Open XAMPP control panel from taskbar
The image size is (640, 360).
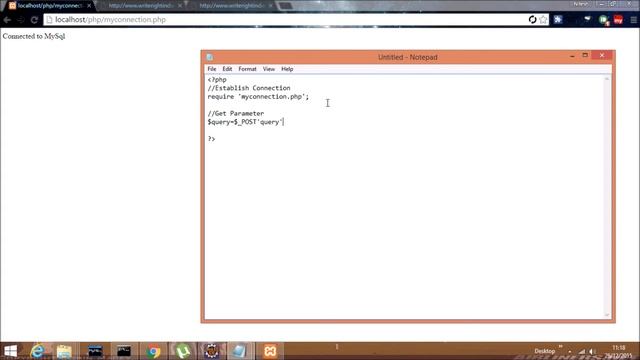[270, 351]
